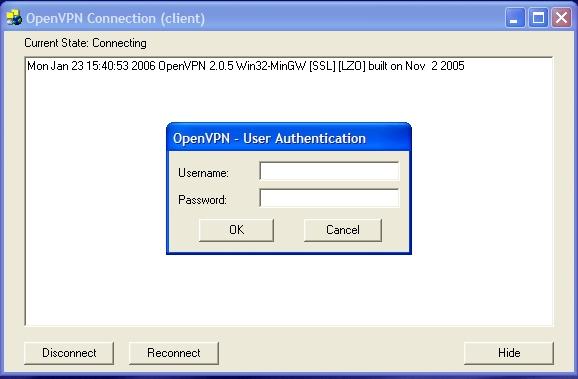This screenshot has width=578, height=379.
Task: Click the Reconnect button
Action: [174, 353]
